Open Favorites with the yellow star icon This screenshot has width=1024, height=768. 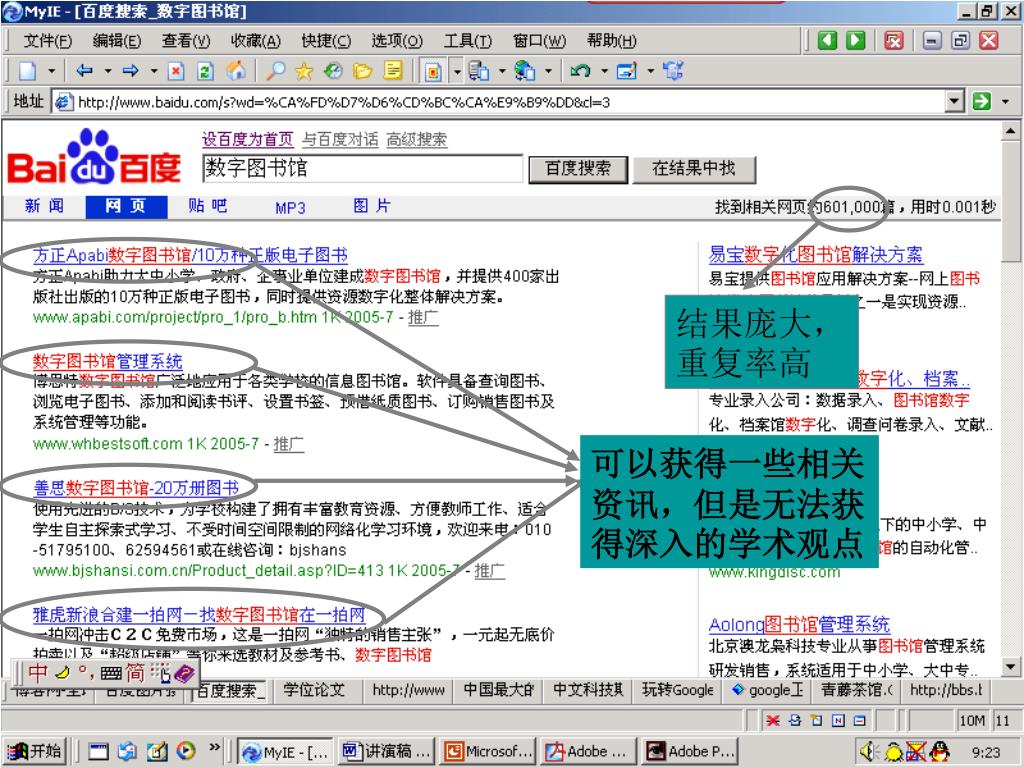[304, 71]
